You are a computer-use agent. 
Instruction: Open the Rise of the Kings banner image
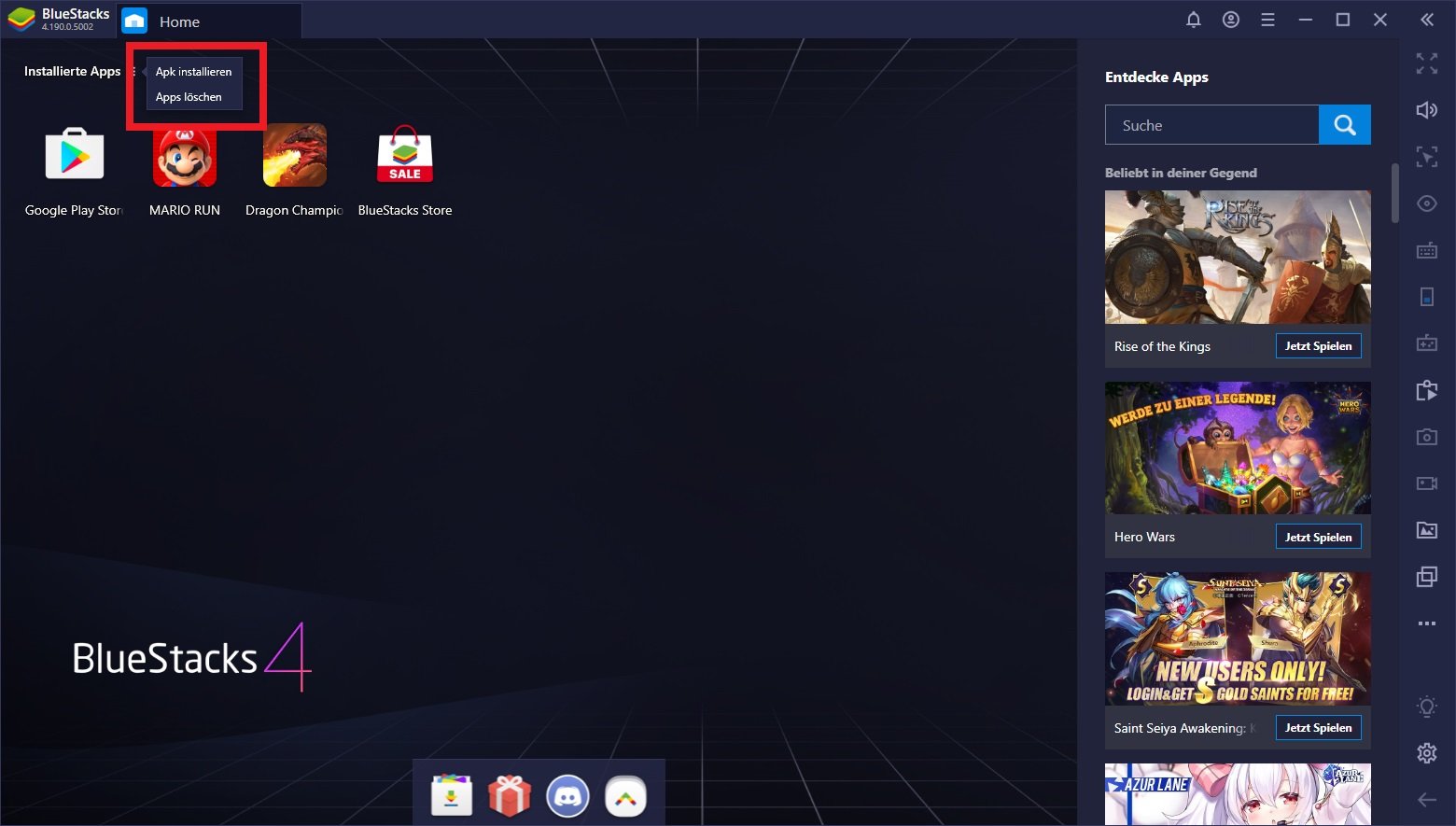coord(1238,258)
